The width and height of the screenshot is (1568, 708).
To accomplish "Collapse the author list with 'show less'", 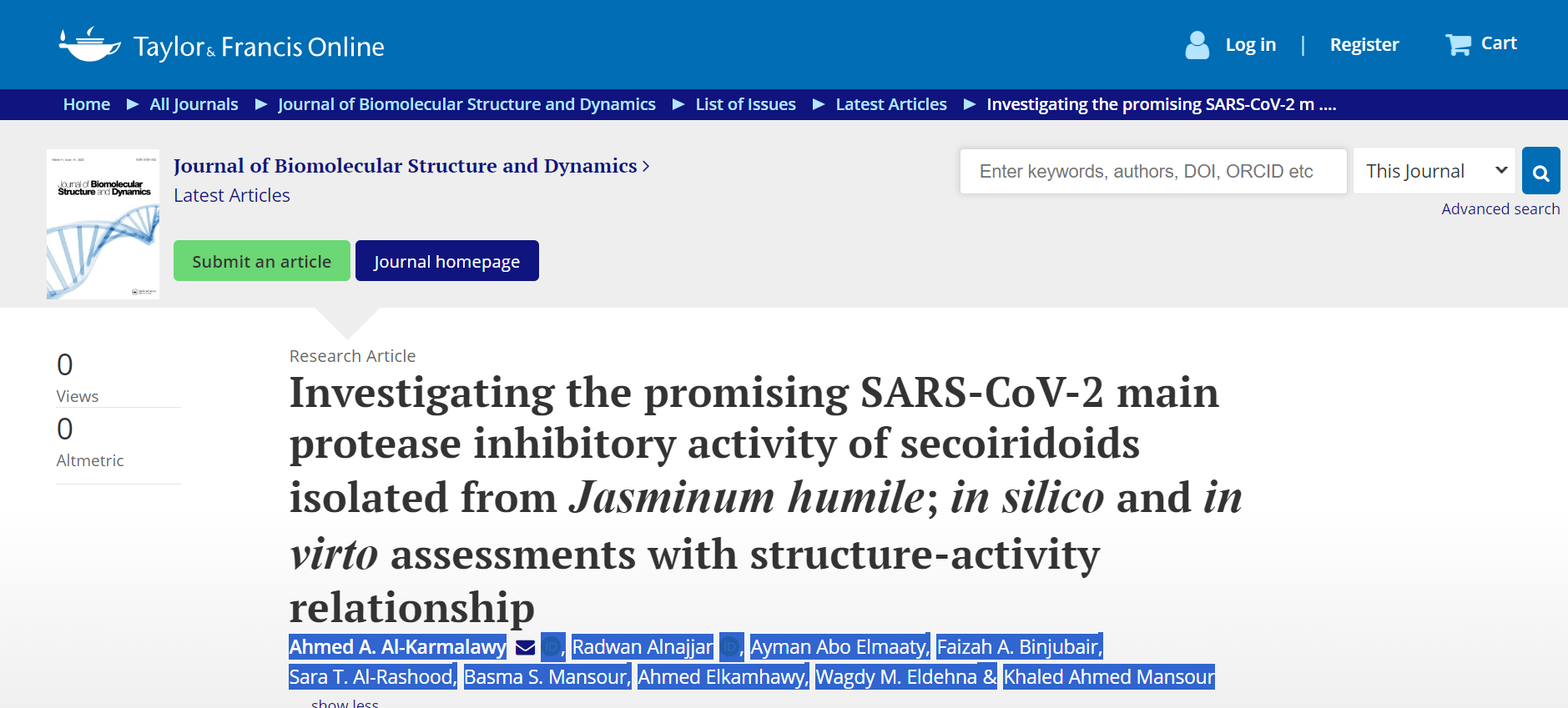I will click(x=345, y=703).
